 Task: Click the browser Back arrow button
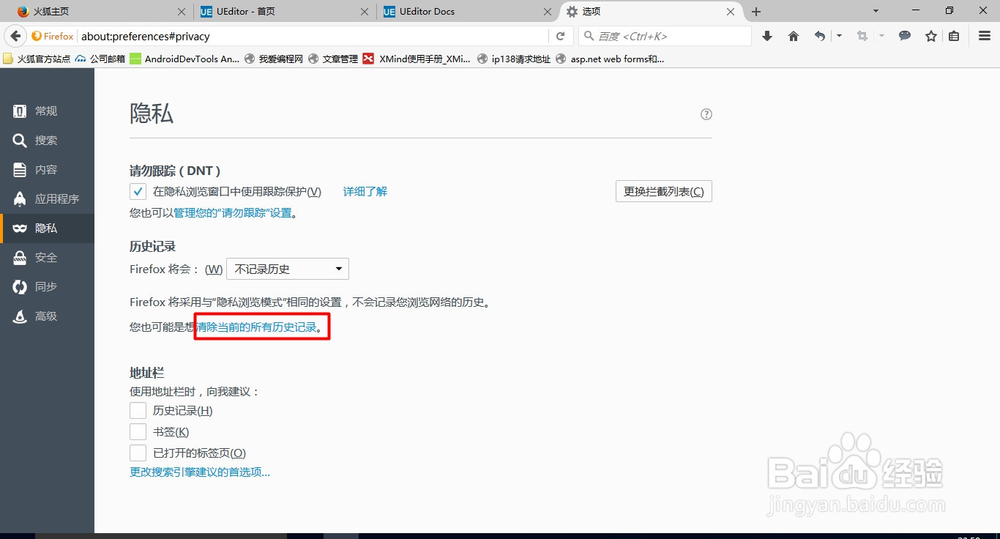coord(15,36)
